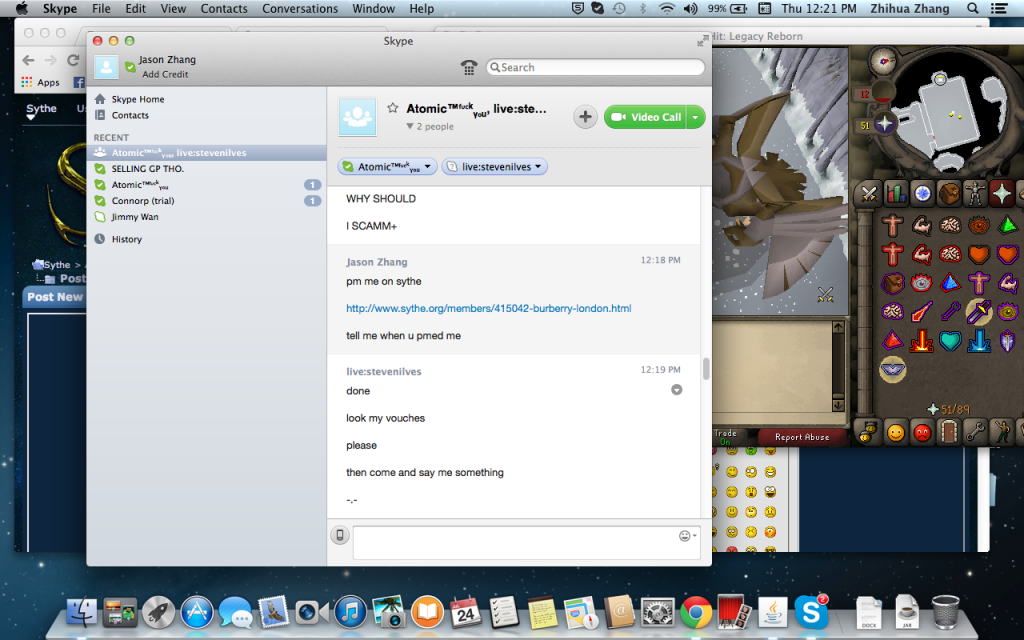The image size is (1024, 640).
Task: Click Add Credit under Jason Zhang
Action: (165, 74)
